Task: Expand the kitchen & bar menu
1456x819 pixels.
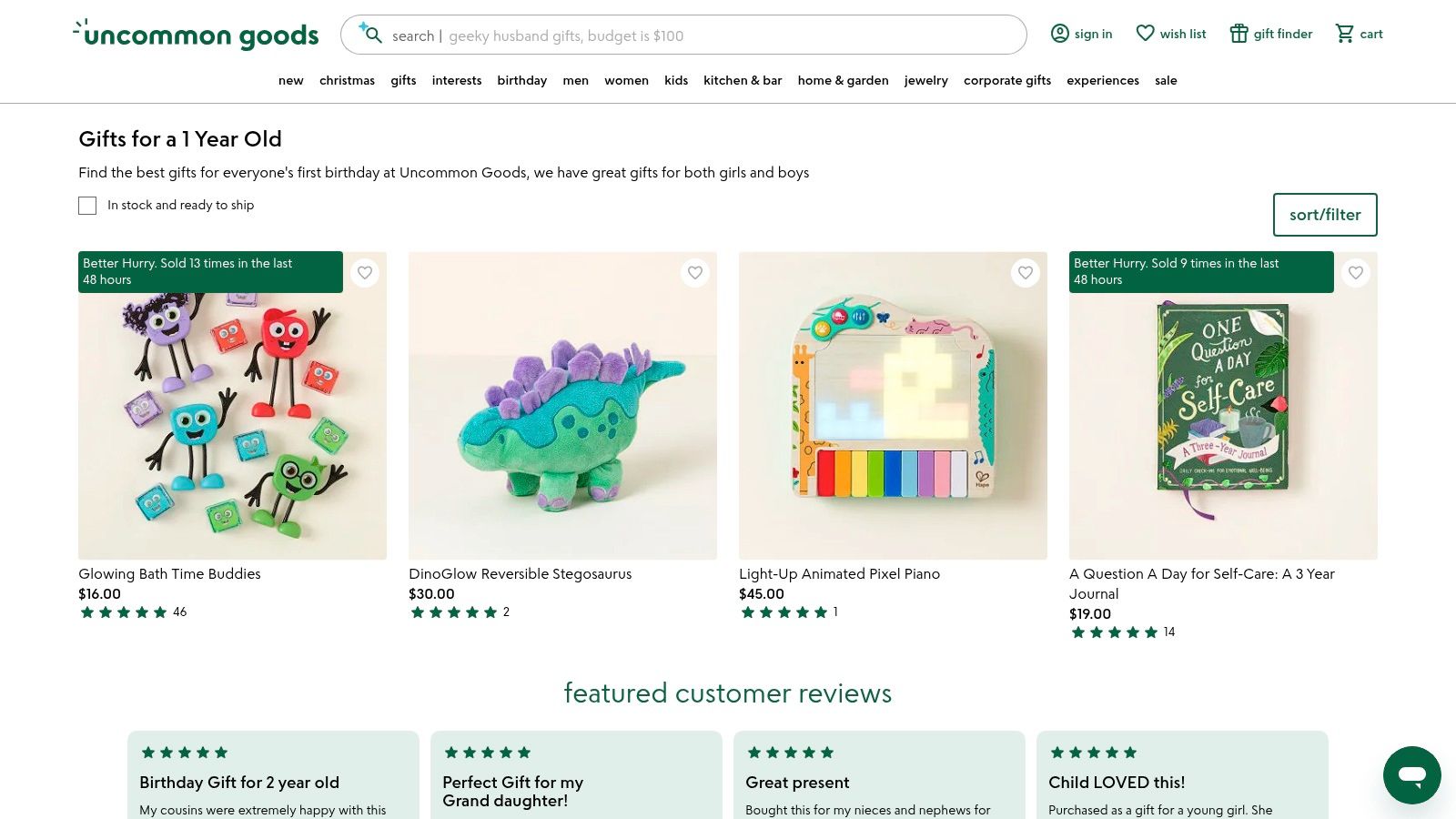Action: pyautogui.click(x=743, y=80)
